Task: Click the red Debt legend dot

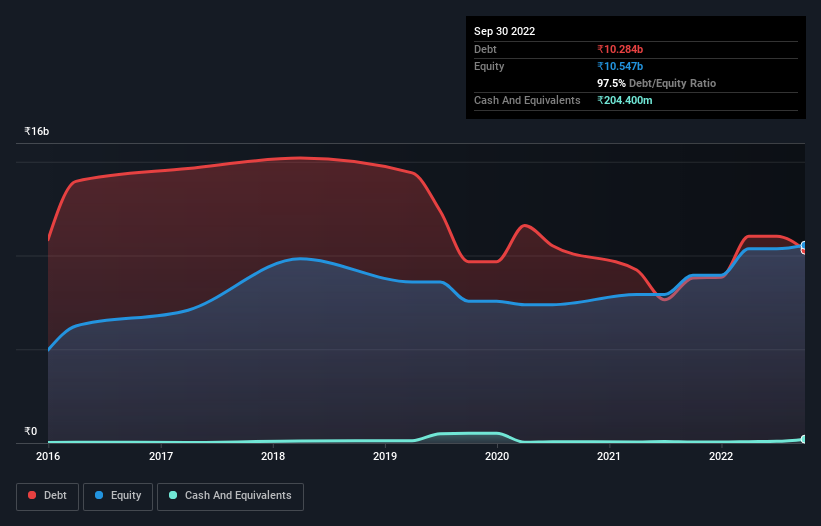Action: [x=32, y=495]
